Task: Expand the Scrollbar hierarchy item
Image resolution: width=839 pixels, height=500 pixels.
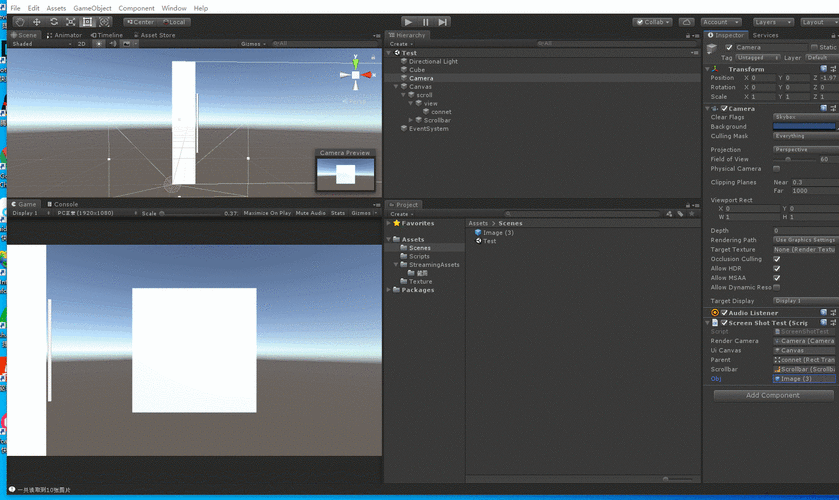Action: (x=412, y=120)
